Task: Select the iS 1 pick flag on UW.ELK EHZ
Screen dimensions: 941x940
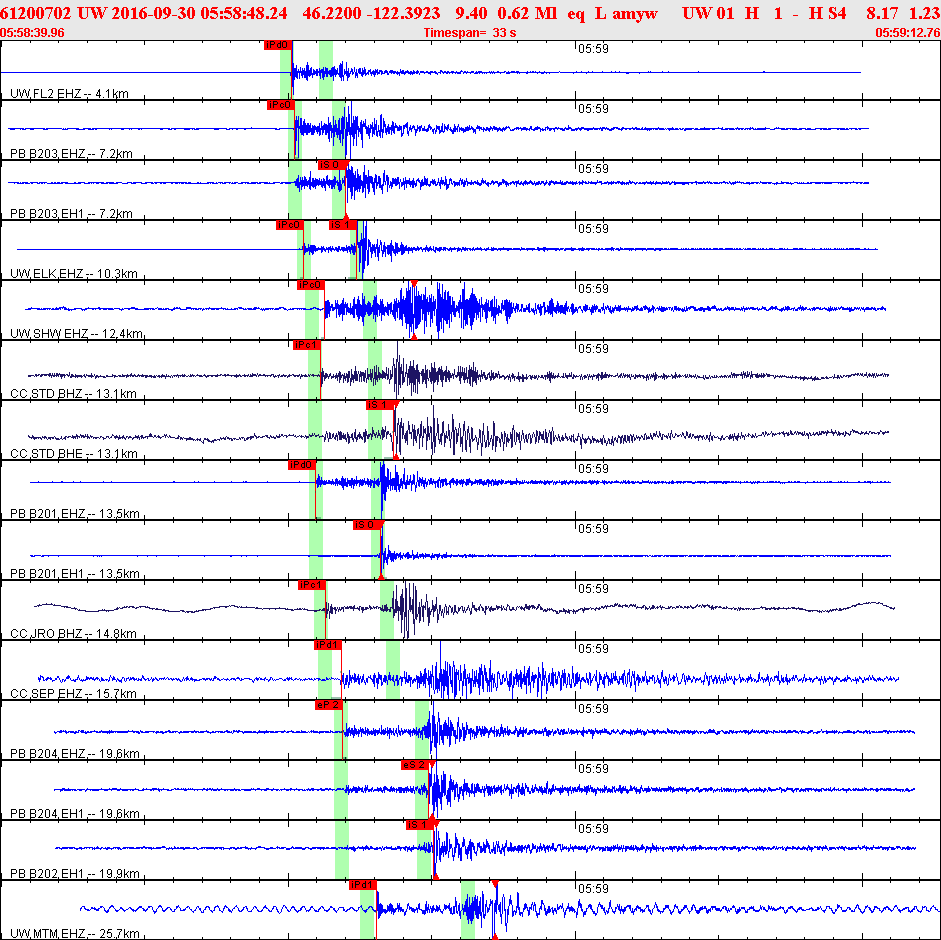Action: 343,225
